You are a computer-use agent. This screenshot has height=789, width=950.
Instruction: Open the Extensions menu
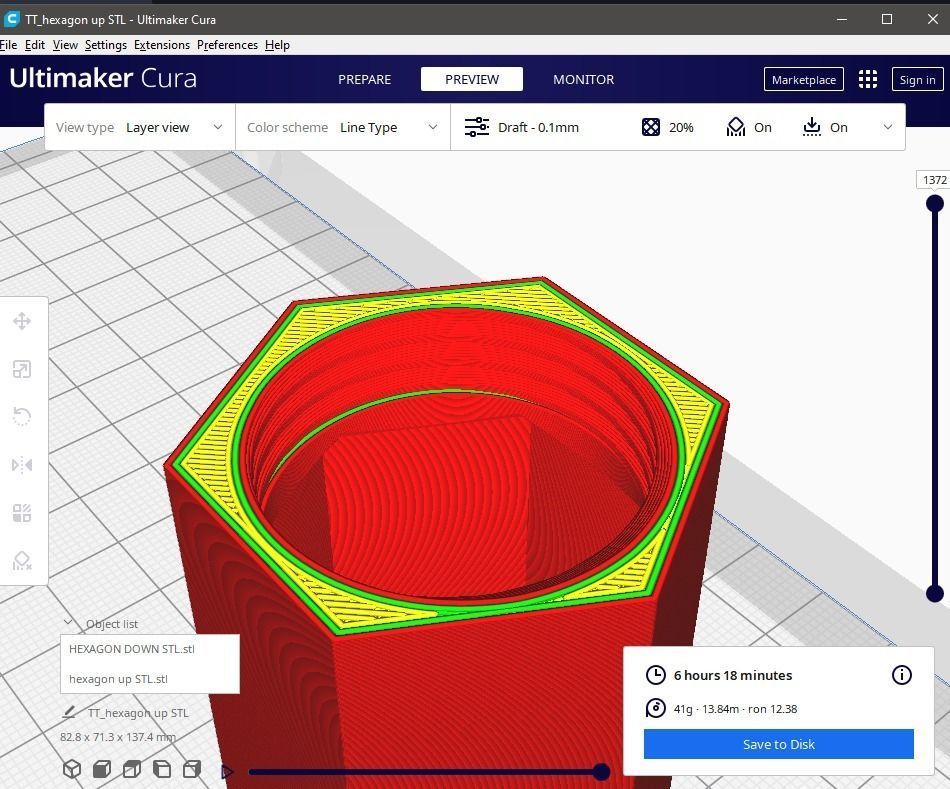tap(162, 45)
